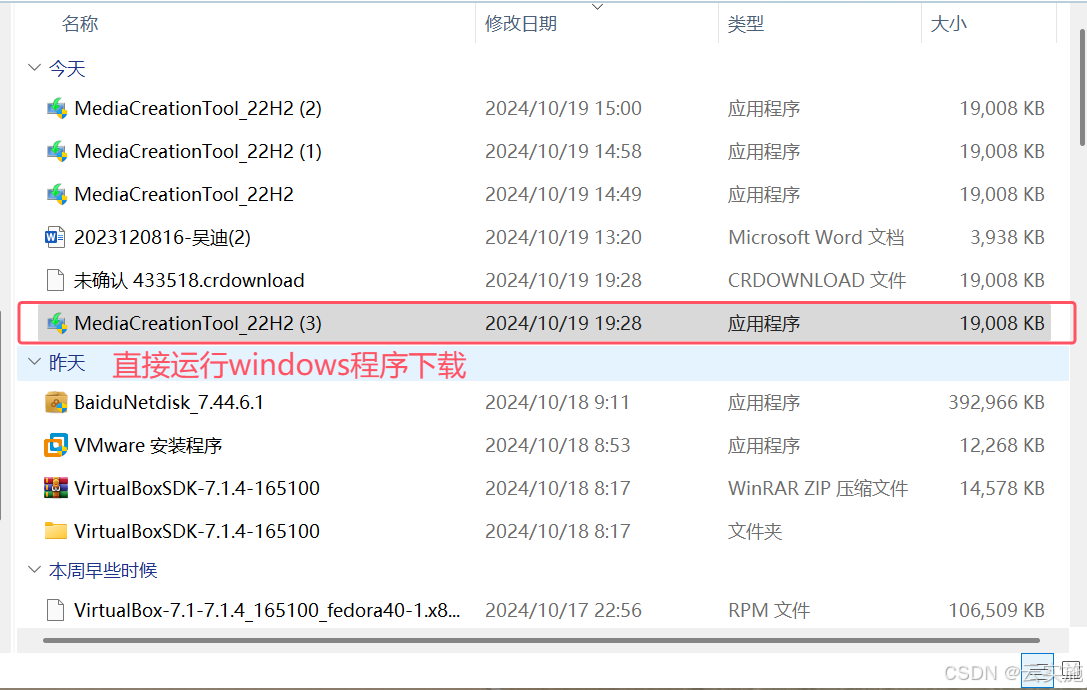Select the VirtualBoxSDK-7.1.4-165100 folder name

[197, 531]
